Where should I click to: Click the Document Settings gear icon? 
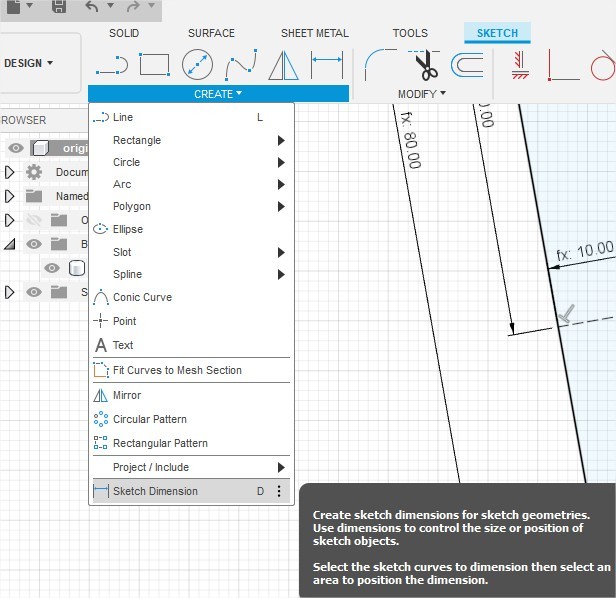pyautogui.click(x=34, y=172)
